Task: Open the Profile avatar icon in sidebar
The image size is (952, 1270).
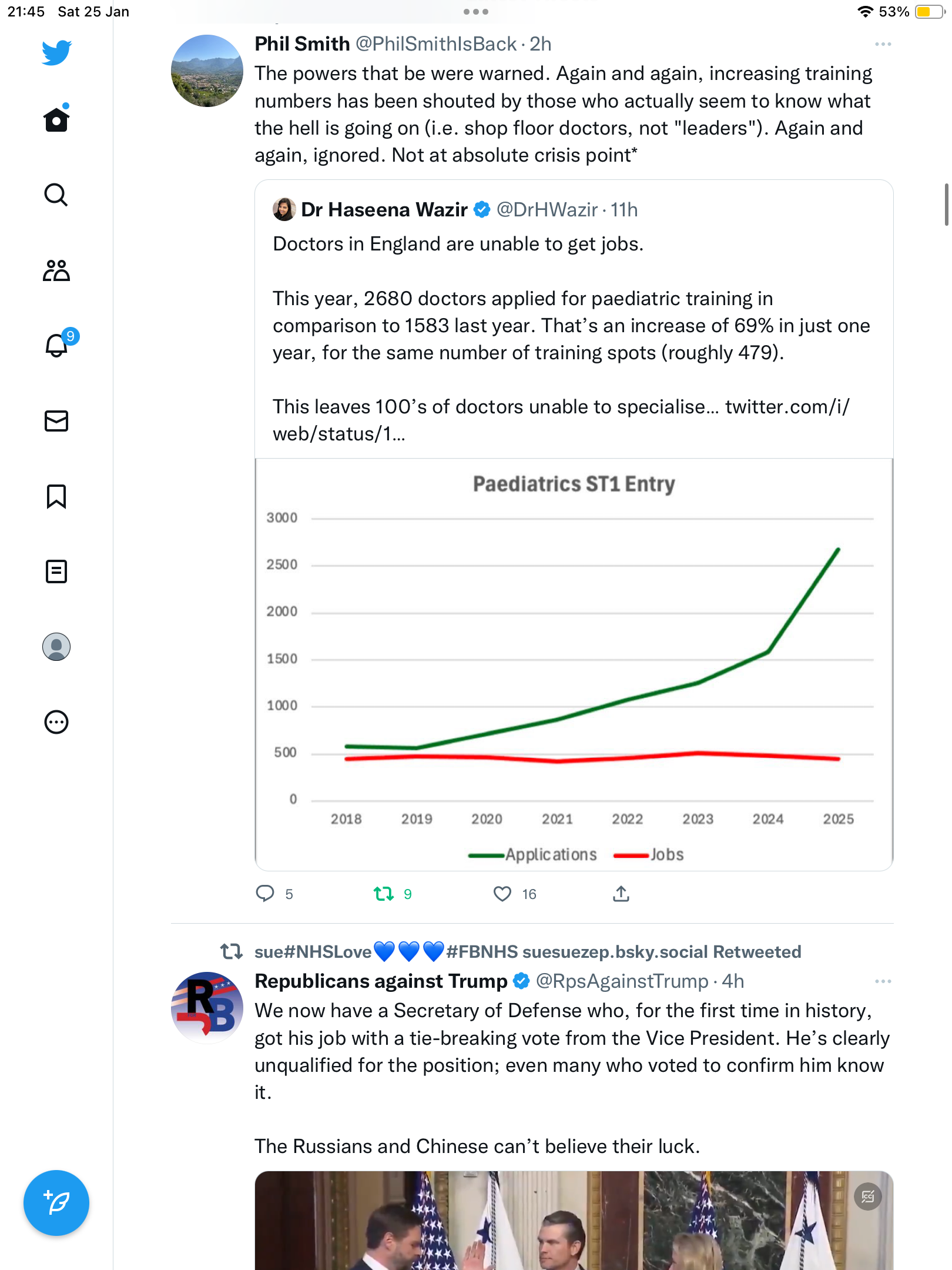Action: (x=56, y=647)
